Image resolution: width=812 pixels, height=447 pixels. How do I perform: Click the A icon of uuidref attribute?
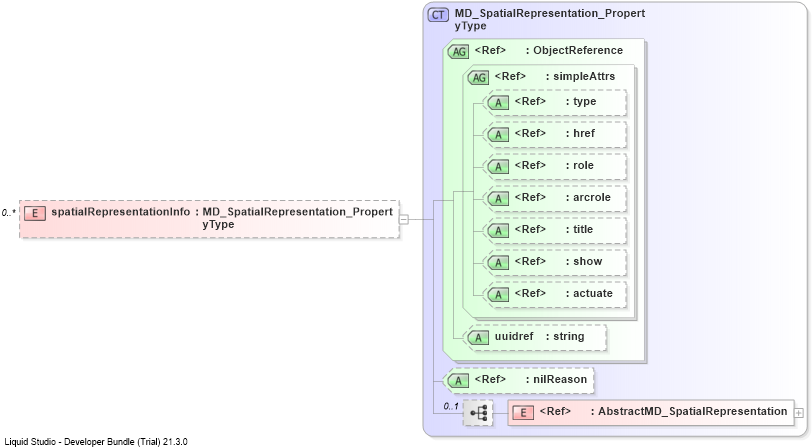(478, 338)
